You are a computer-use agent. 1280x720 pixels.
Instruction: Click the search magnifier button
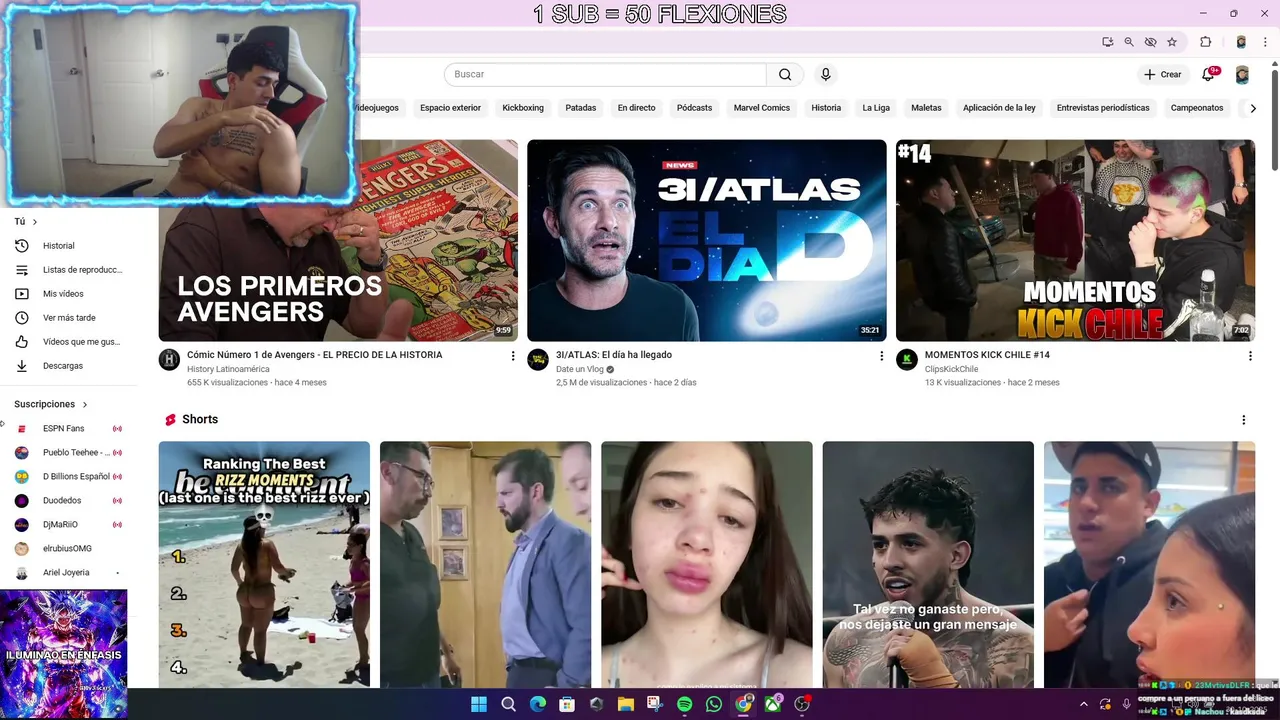click(x=785, y=74)
